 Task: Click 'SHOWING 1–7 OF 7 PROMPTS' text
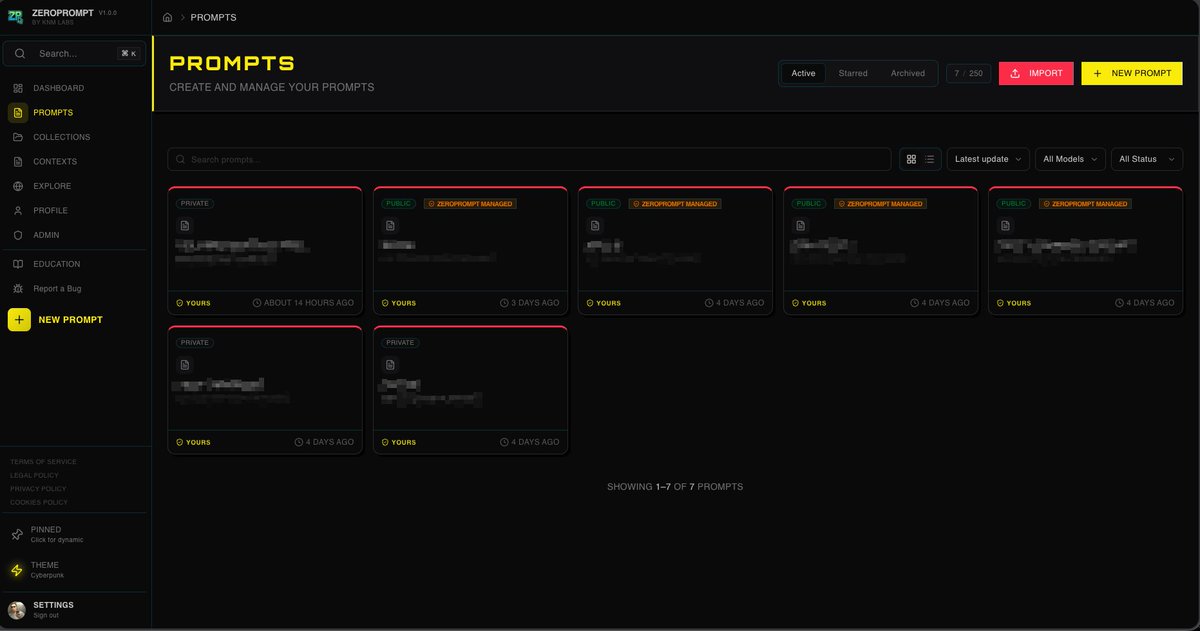675,487
